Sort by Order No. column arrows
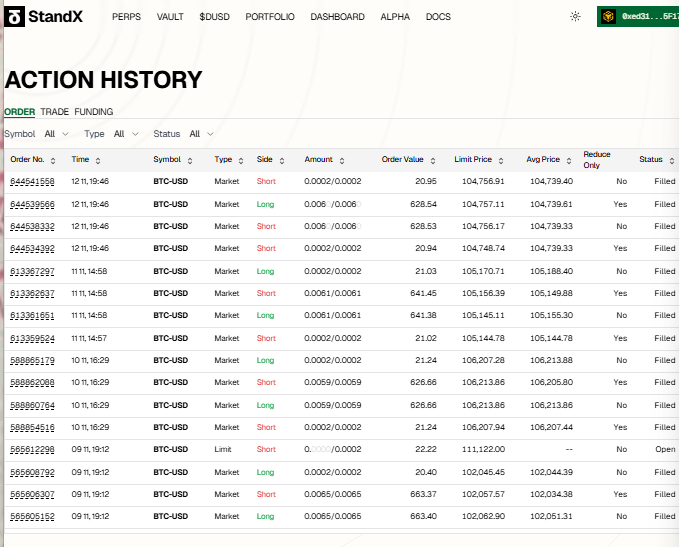This screenshot has width=679, height=547. (x=53, y=161)
